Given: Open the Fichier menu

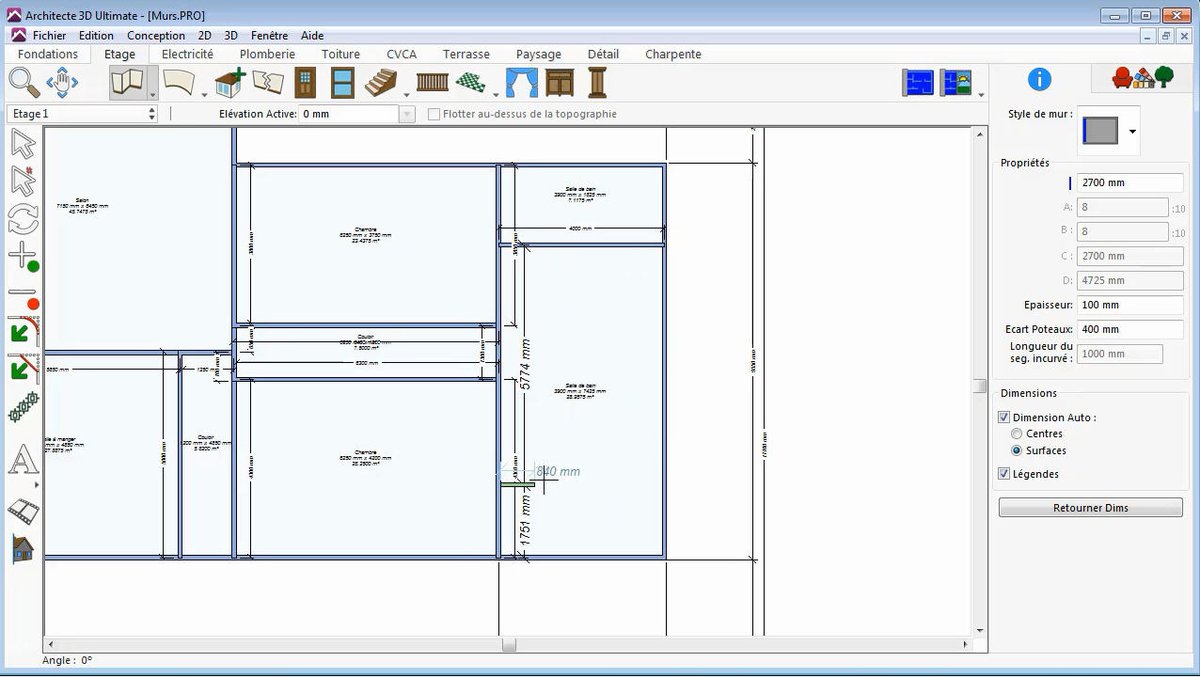Looking at the screenshot, I should (49, 35).
